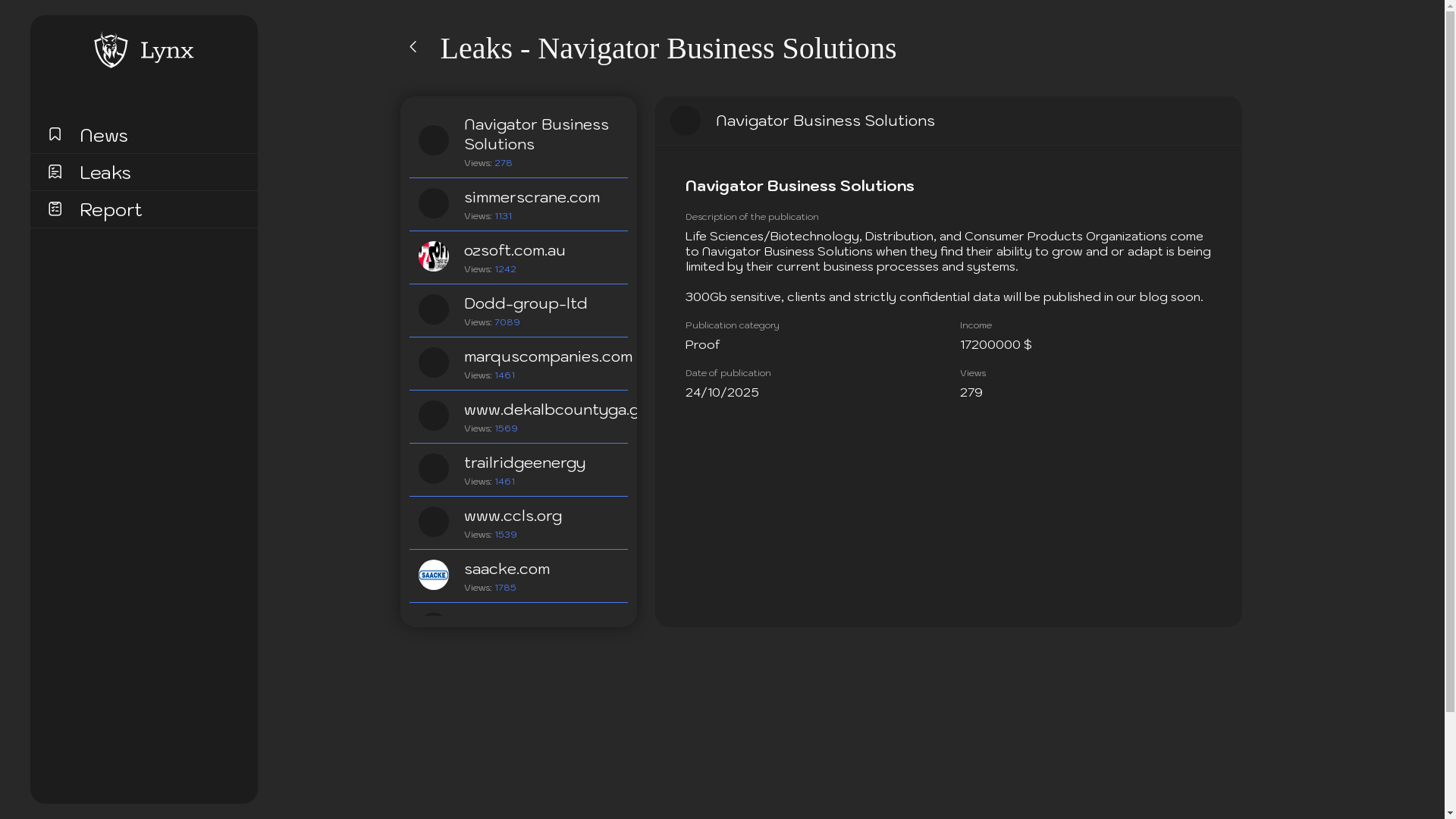Click the Lynx logo icon
Viewport: 1456px width, 819px height.
pyautogui.click(x=111, y=50)
